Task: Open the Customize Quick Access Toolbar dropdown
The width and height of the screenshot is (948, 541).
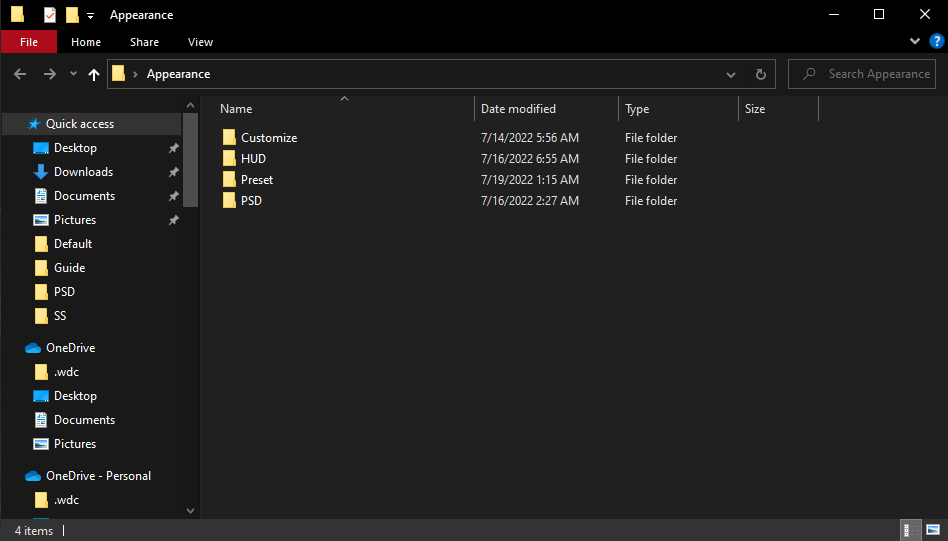Action: (91, 15)
